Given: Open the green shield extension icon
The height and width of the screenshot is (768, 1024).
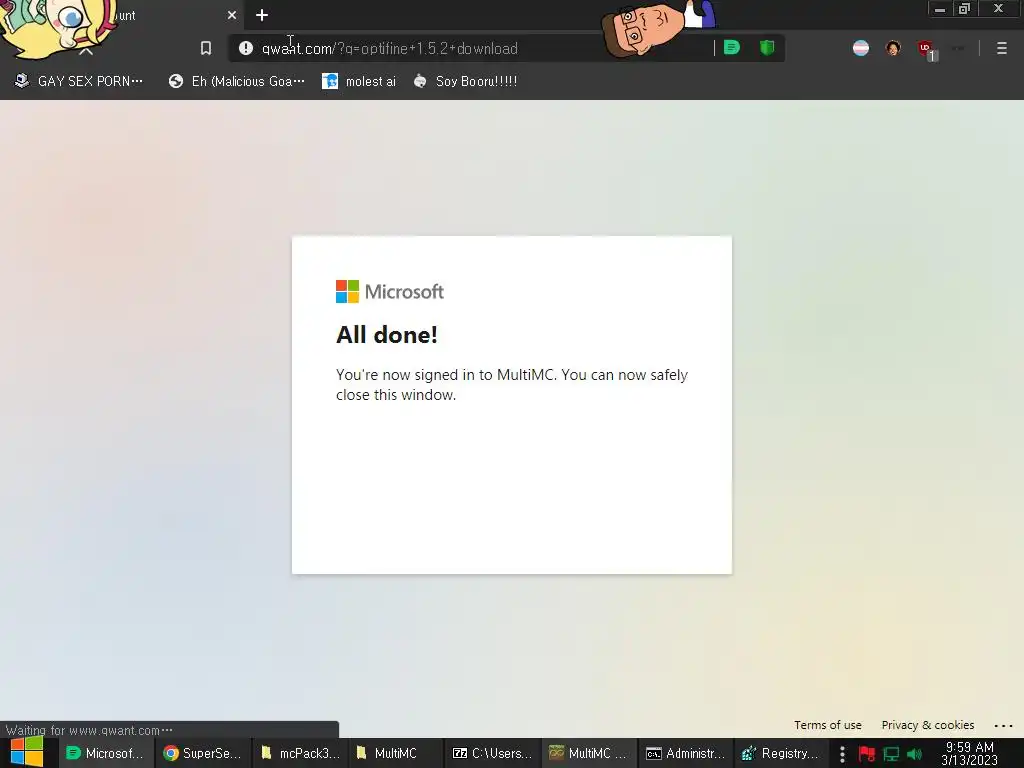Looking at the screenshot, I should click(x=767, y=48).
